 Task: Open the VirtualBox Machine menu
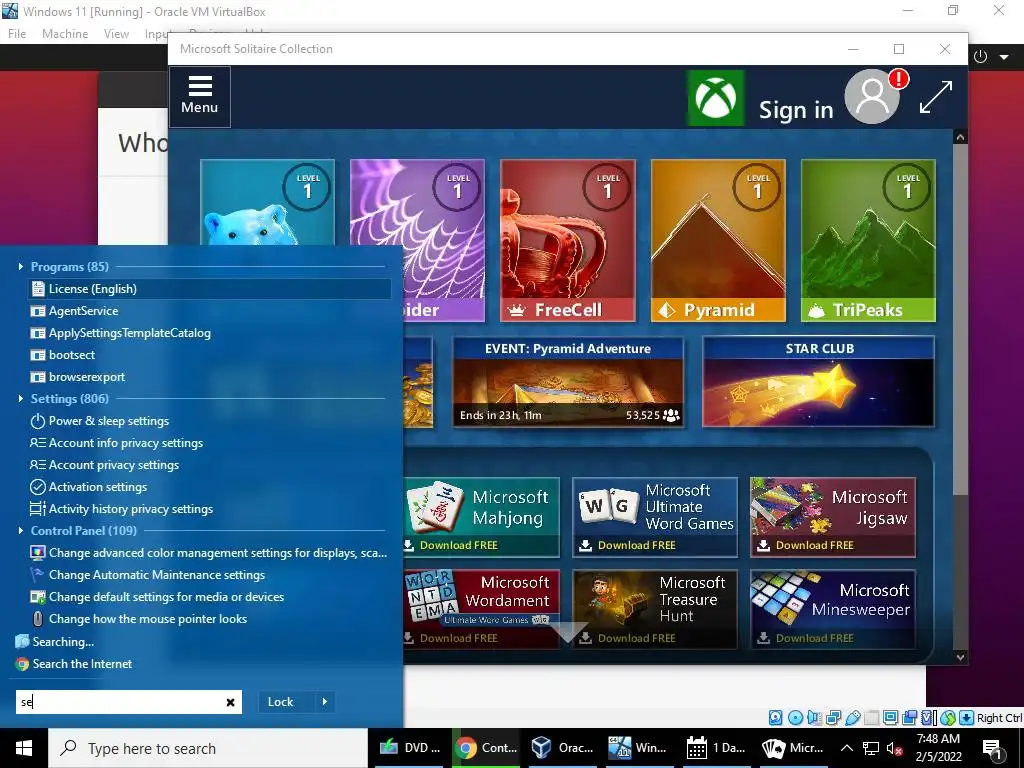(x=65, y=34)
